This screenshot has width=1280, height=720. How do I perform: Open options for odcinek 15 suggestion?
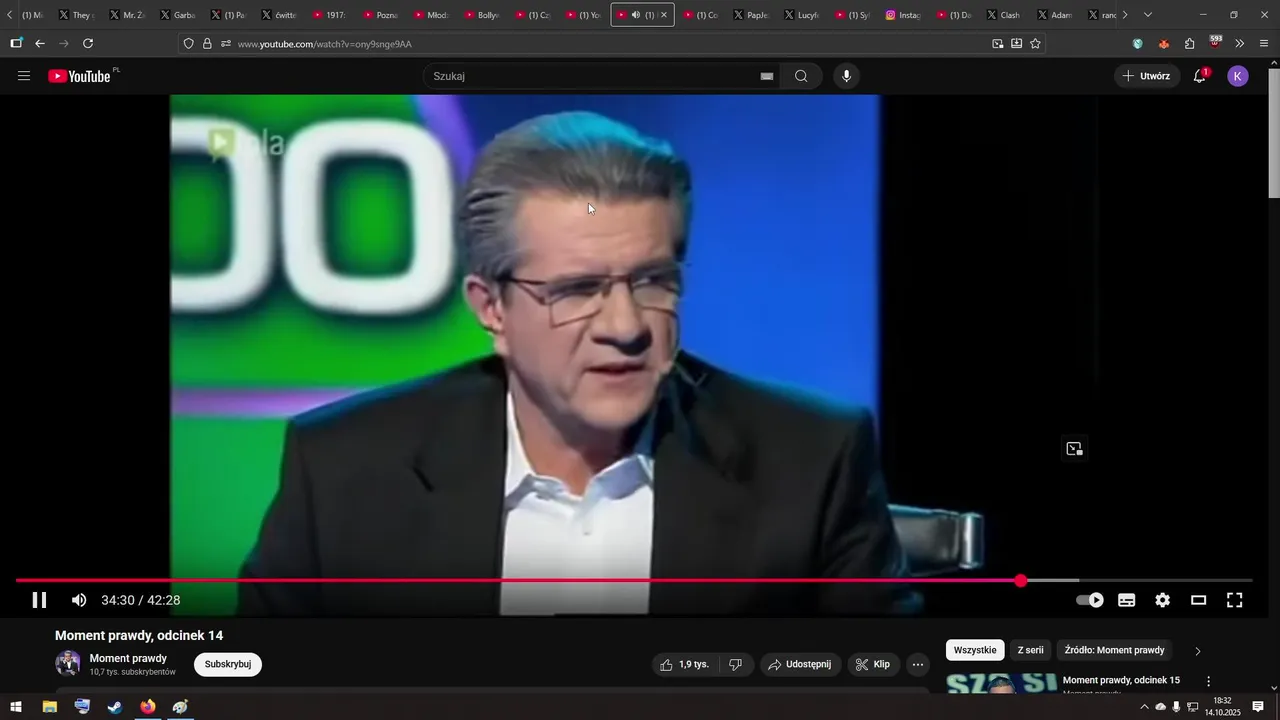(x=1208, y=681)
